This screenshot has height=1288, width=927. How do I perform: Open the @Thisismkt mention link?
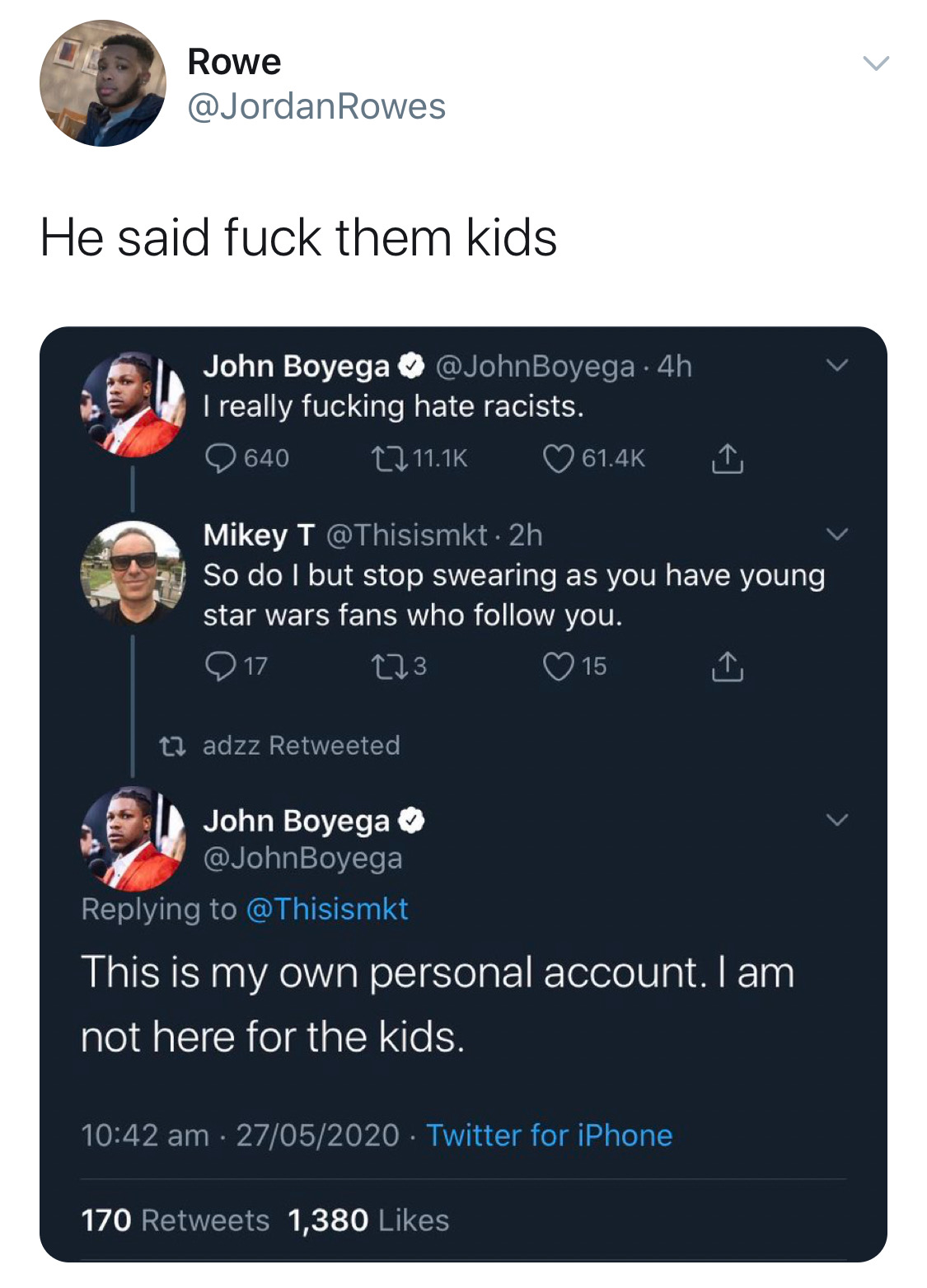[327, 909]
